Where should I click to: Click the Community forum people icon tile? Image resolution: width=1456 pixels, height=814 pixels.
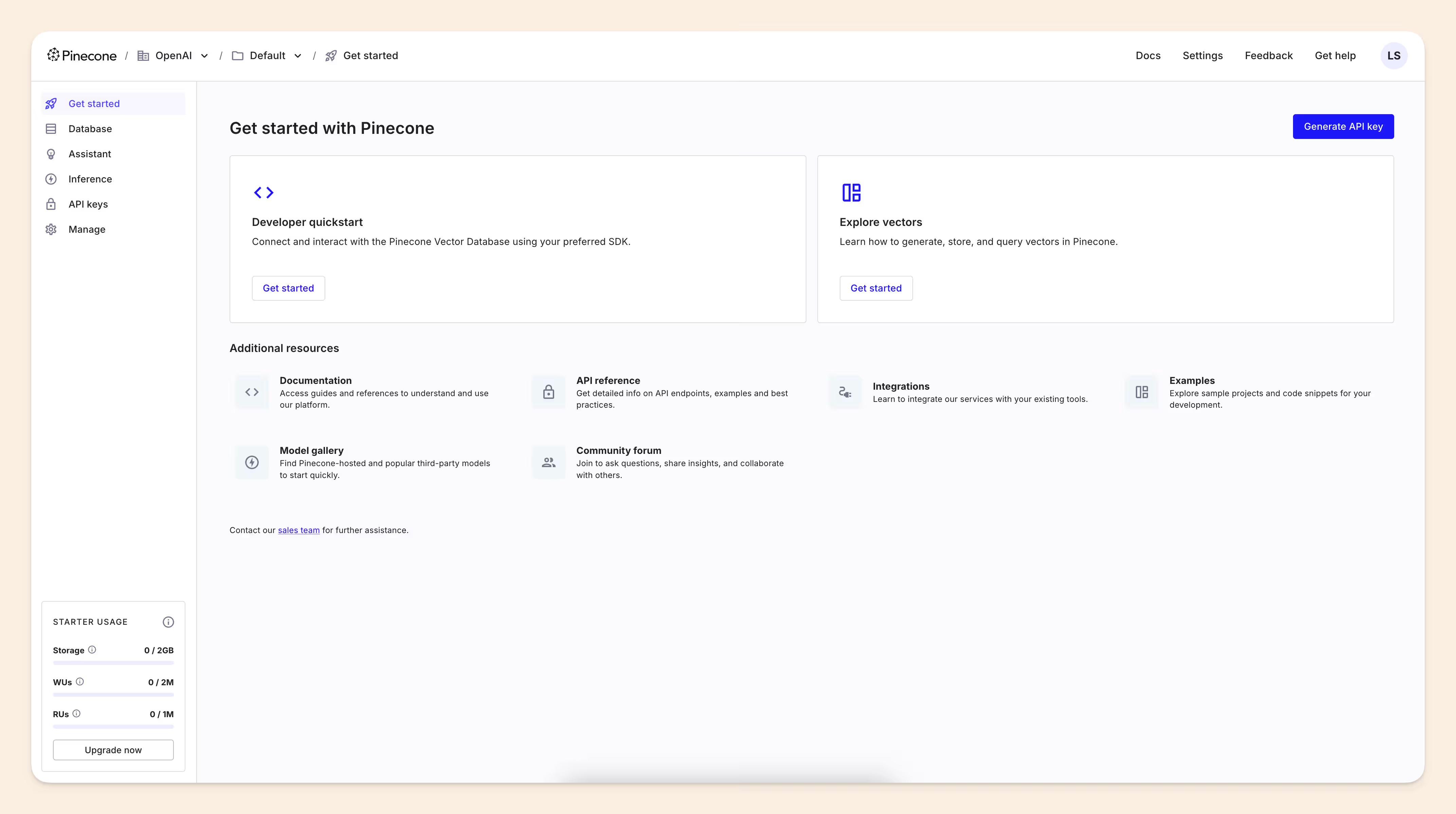pyautogui.click(x=548, y=462)
